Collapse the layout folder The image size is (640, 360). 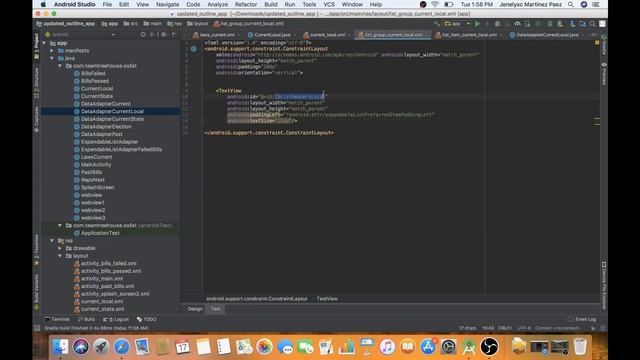tap(60, 256)
